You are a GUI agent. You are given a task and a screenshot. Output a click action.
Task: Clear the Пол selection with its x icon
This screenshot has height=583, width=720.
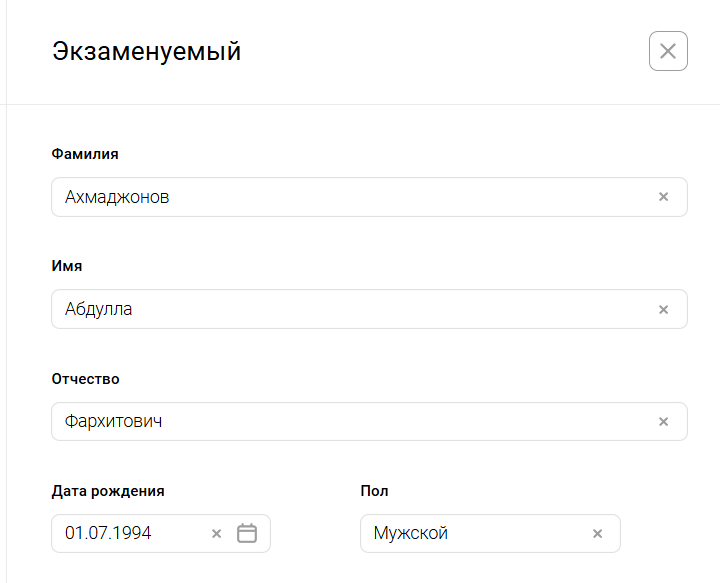[597, 534]
